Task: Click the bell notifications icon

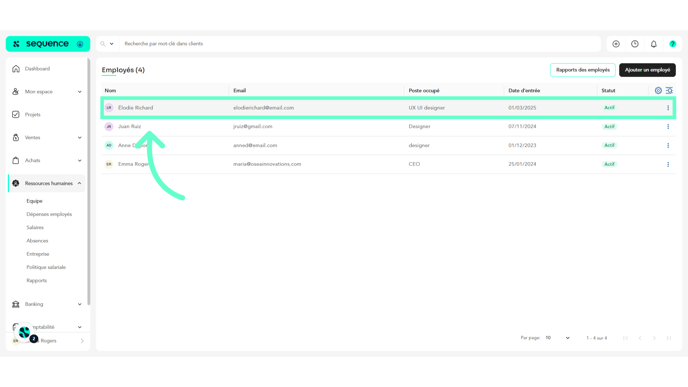Action: [x=653, y=44]
